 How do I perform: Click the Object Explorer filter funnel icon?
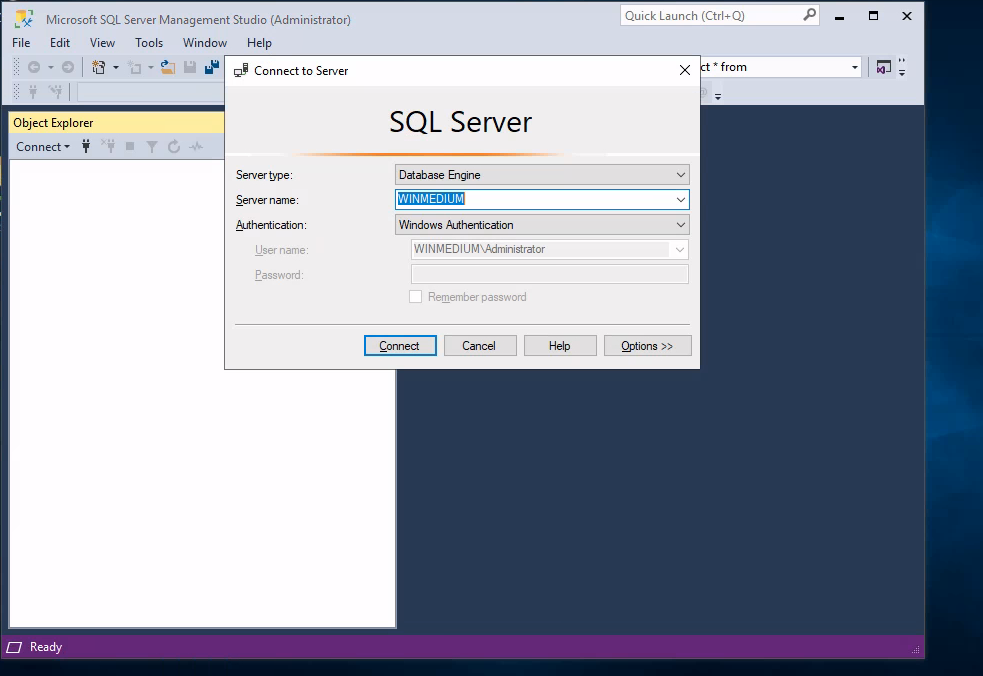[152, 147]
